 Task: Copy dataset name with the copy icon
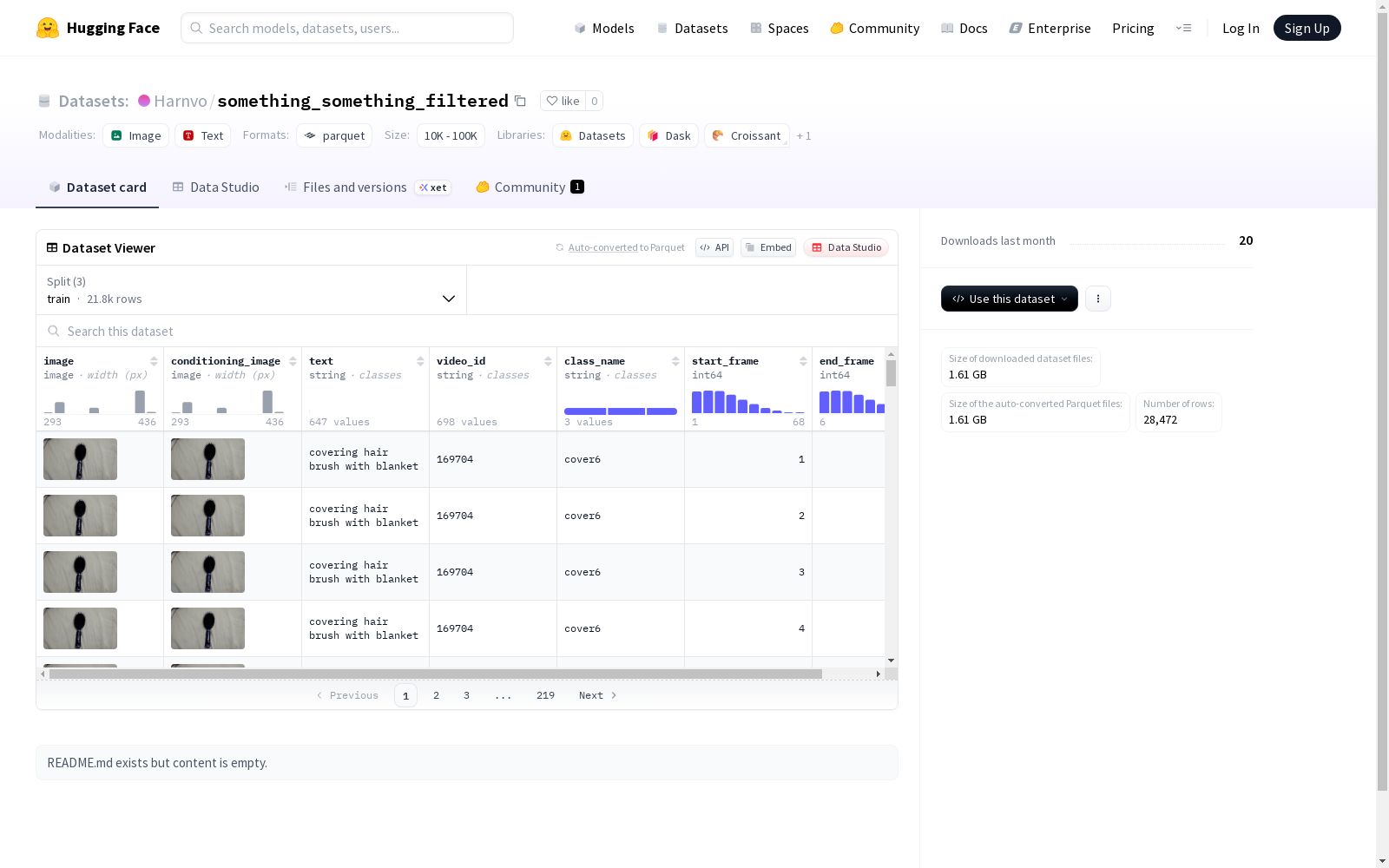520,101
